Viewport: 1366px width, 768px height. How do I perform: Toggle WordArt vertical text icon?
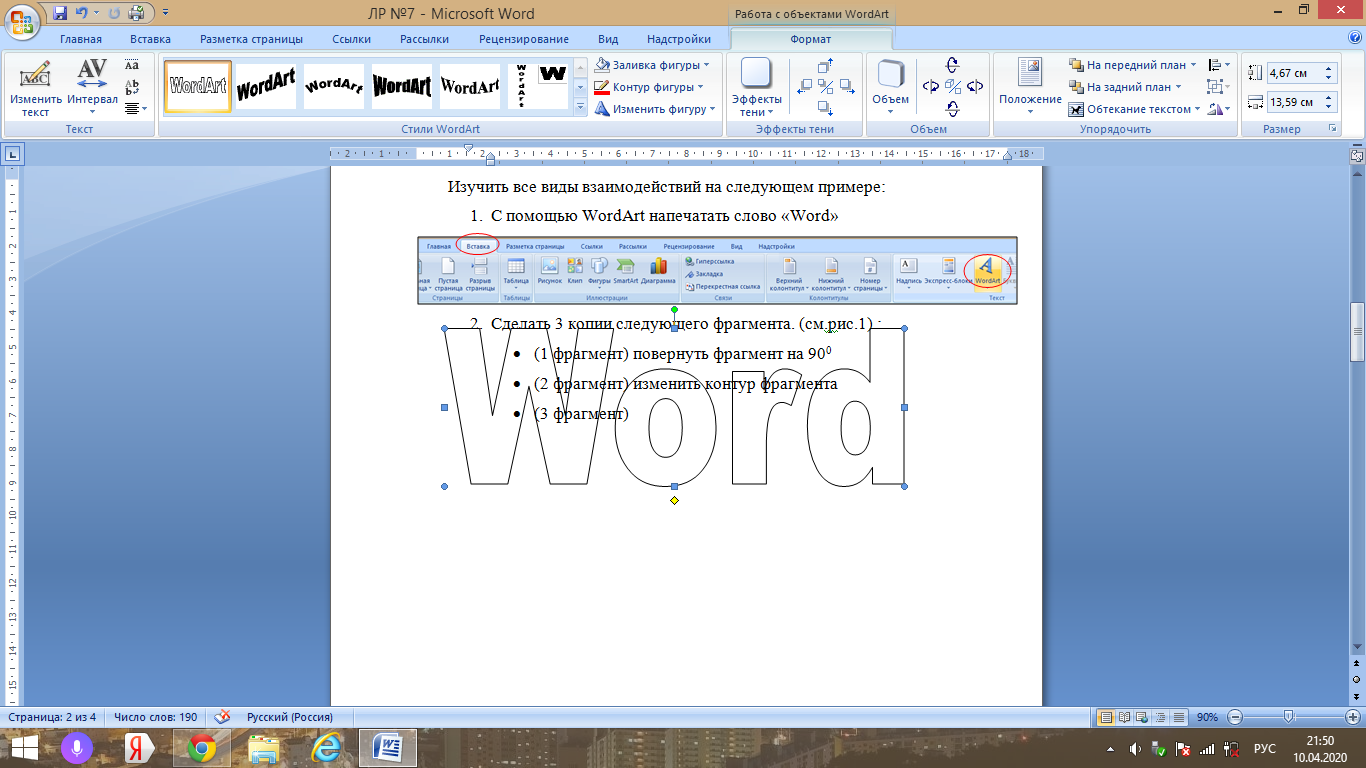[x=132, y=87]
